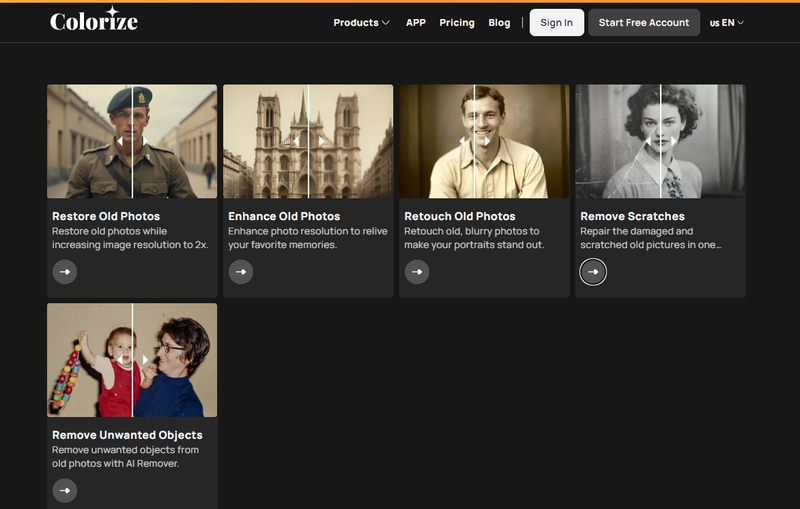Open the Remove Unwanted Objects title link
This screenshot has height=509, width=800.
coord(127,435)
